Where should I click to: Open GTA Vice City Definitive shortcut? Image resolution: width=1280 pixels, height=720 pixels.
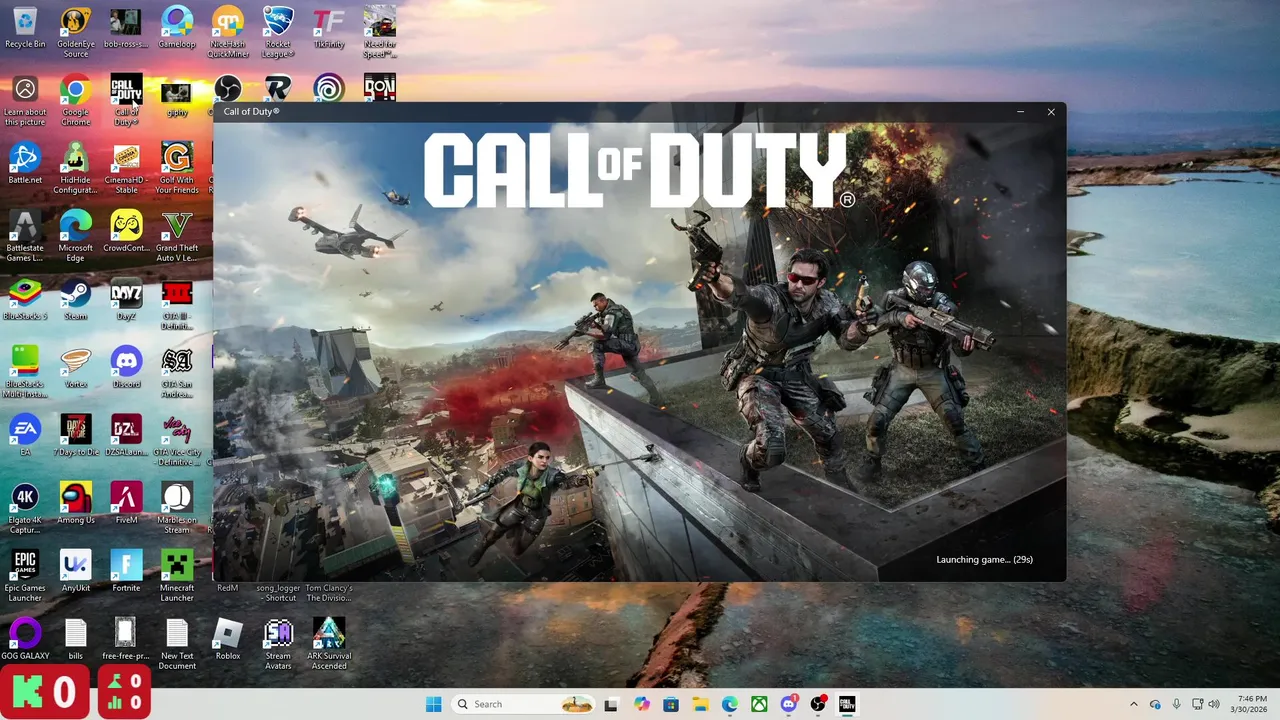tap(177, 440)
